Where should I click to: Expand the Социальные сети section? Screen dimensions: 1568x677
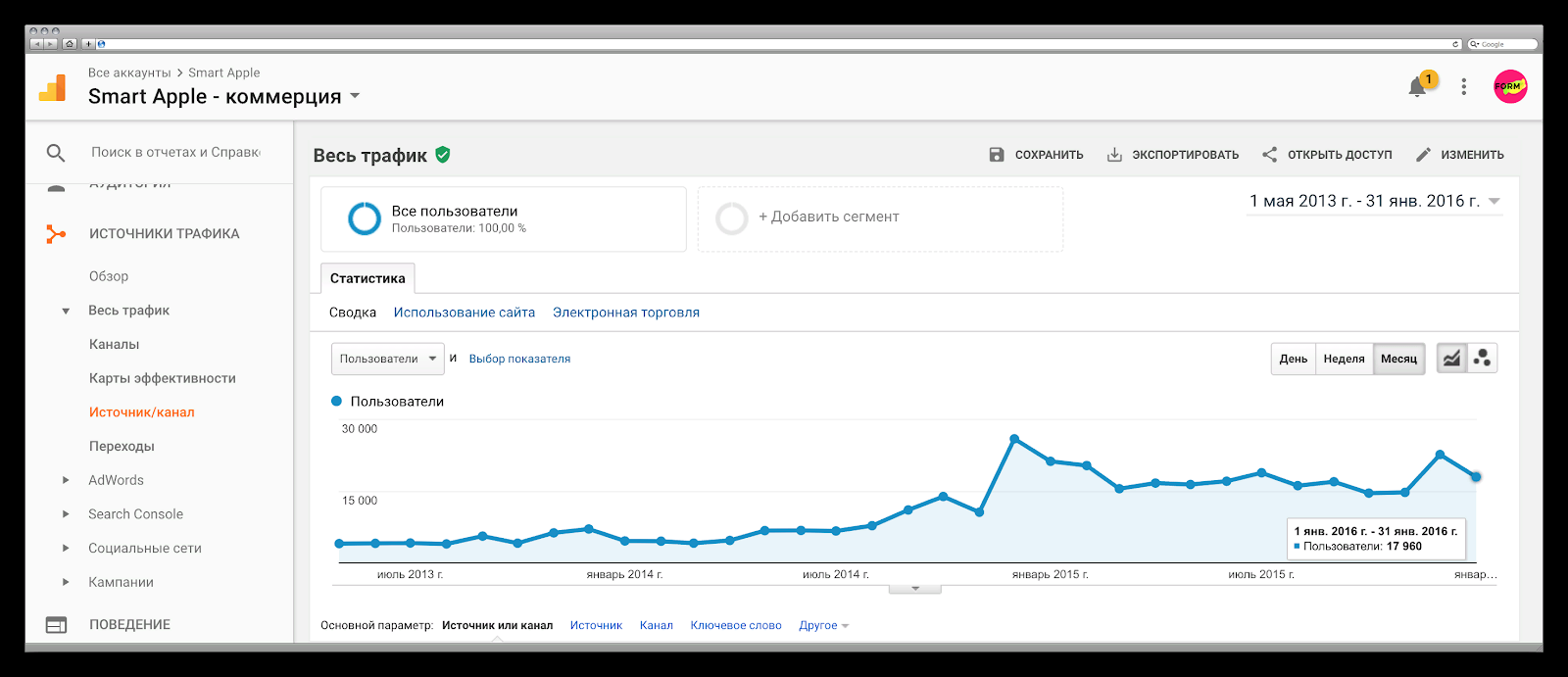point(66,549)
